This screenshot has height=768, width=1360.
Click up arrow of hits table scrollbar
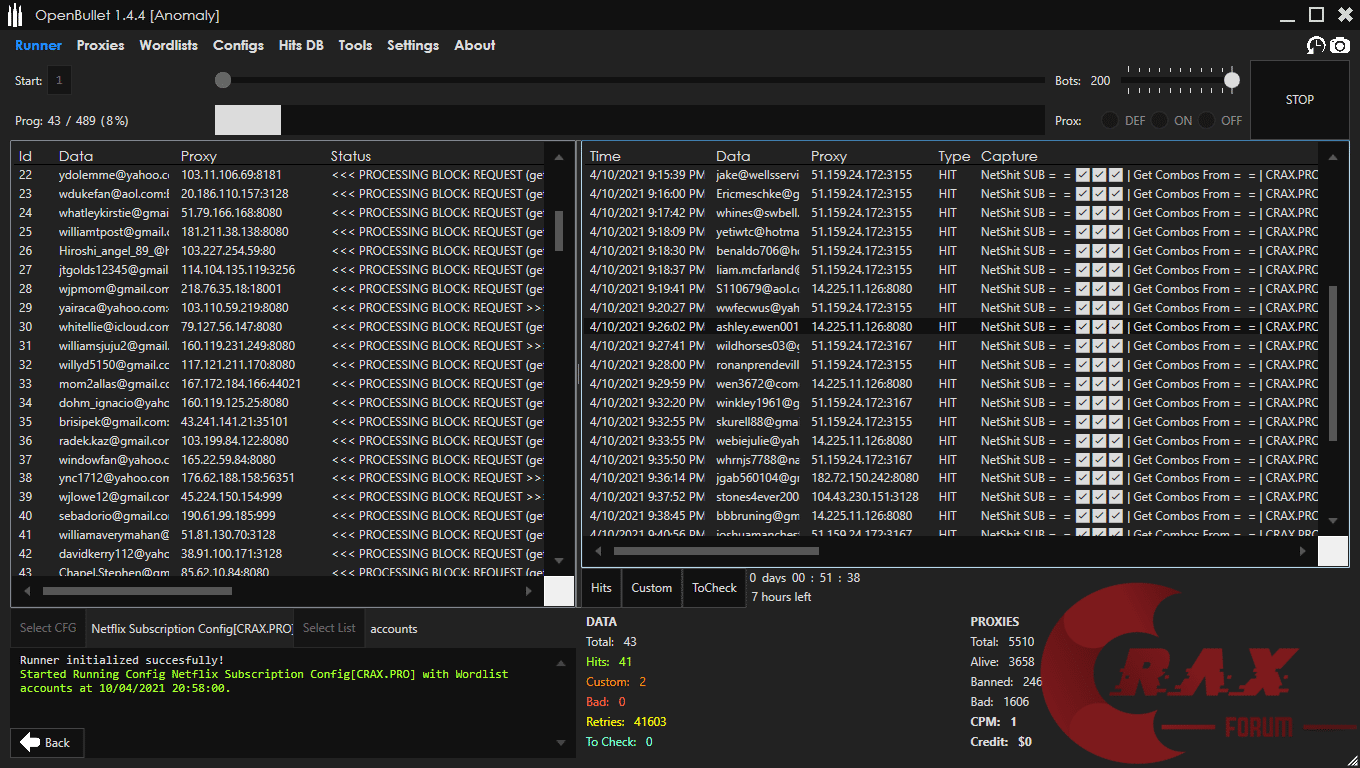click(1332, 157)
